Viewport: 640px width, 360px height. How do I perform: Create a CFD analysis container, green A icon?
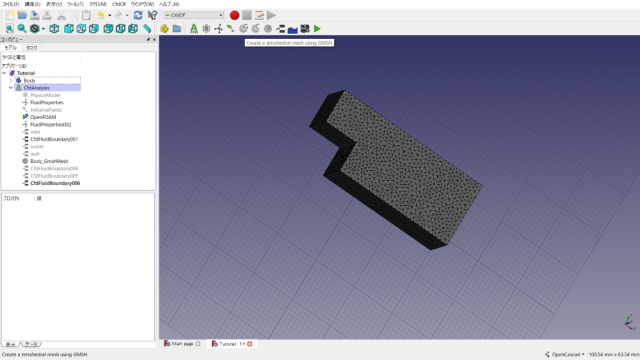(194, 29)
